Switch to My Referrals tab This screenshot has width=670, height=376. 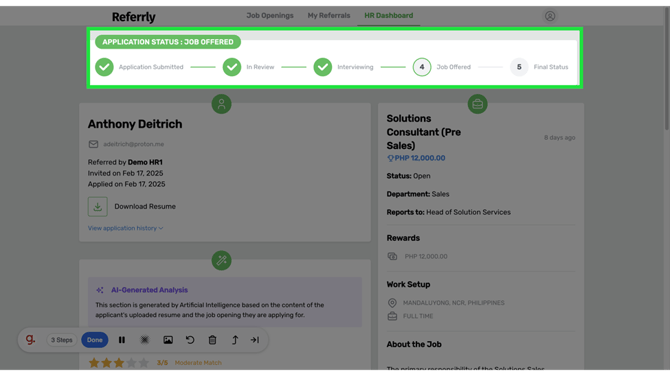click(x=329, y=15)
